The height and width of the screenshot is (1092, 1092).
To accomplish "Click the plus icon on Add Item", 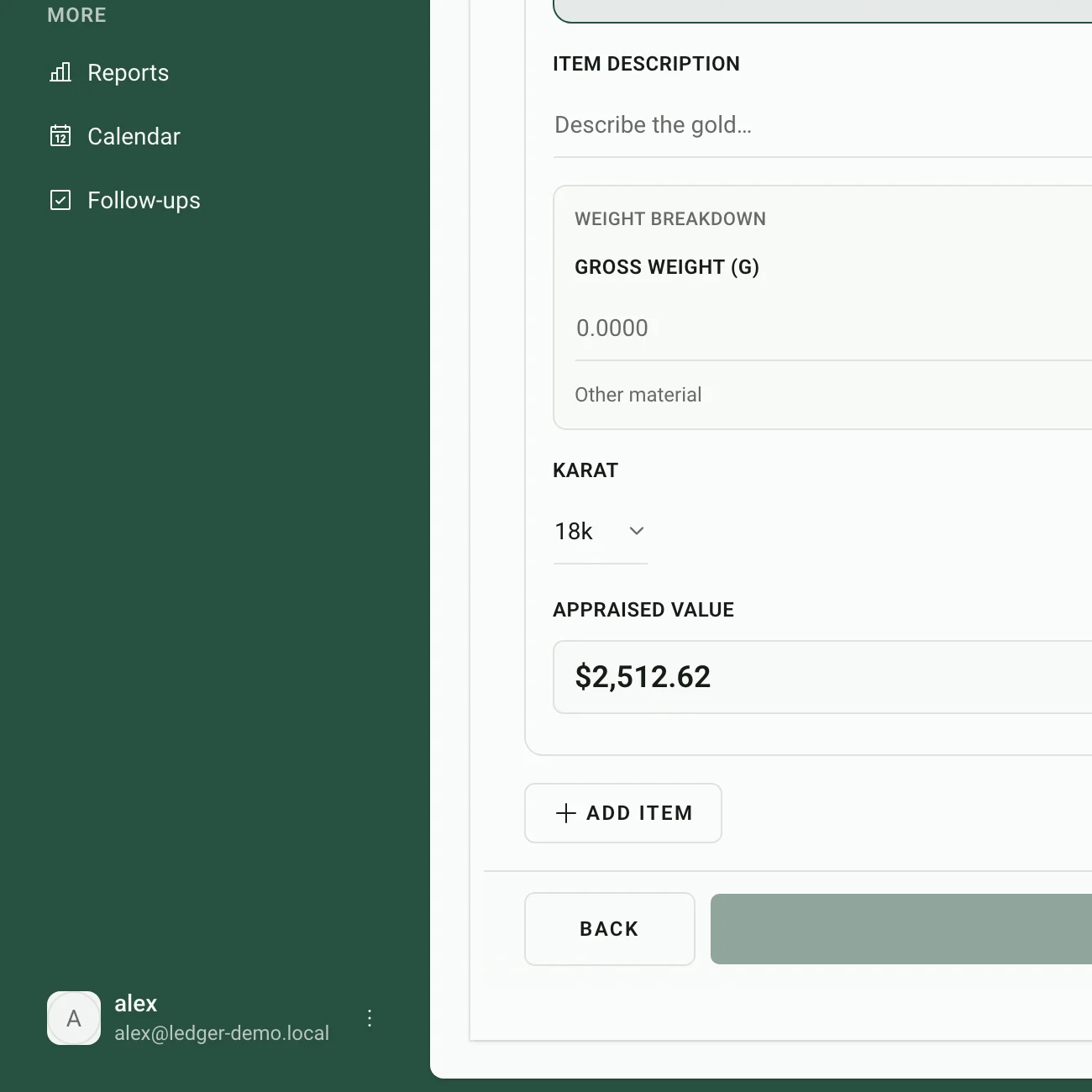I will click(566, 813).
